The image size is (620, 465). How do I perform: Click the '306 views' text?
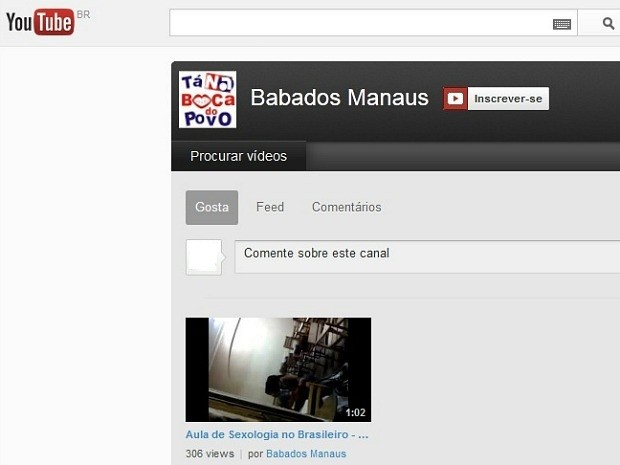point(210,454)
